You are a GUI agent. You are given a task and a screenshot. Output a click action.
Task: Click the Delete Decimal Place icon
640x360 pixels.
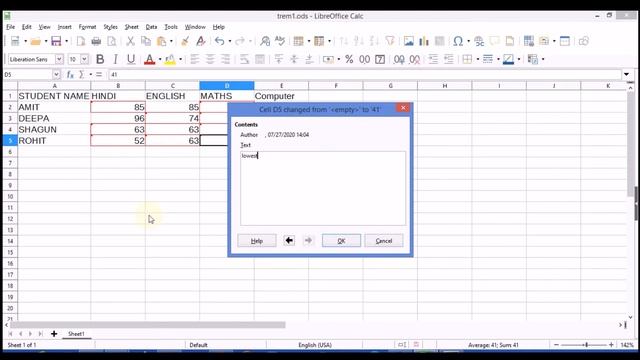(x=414, y=59)
